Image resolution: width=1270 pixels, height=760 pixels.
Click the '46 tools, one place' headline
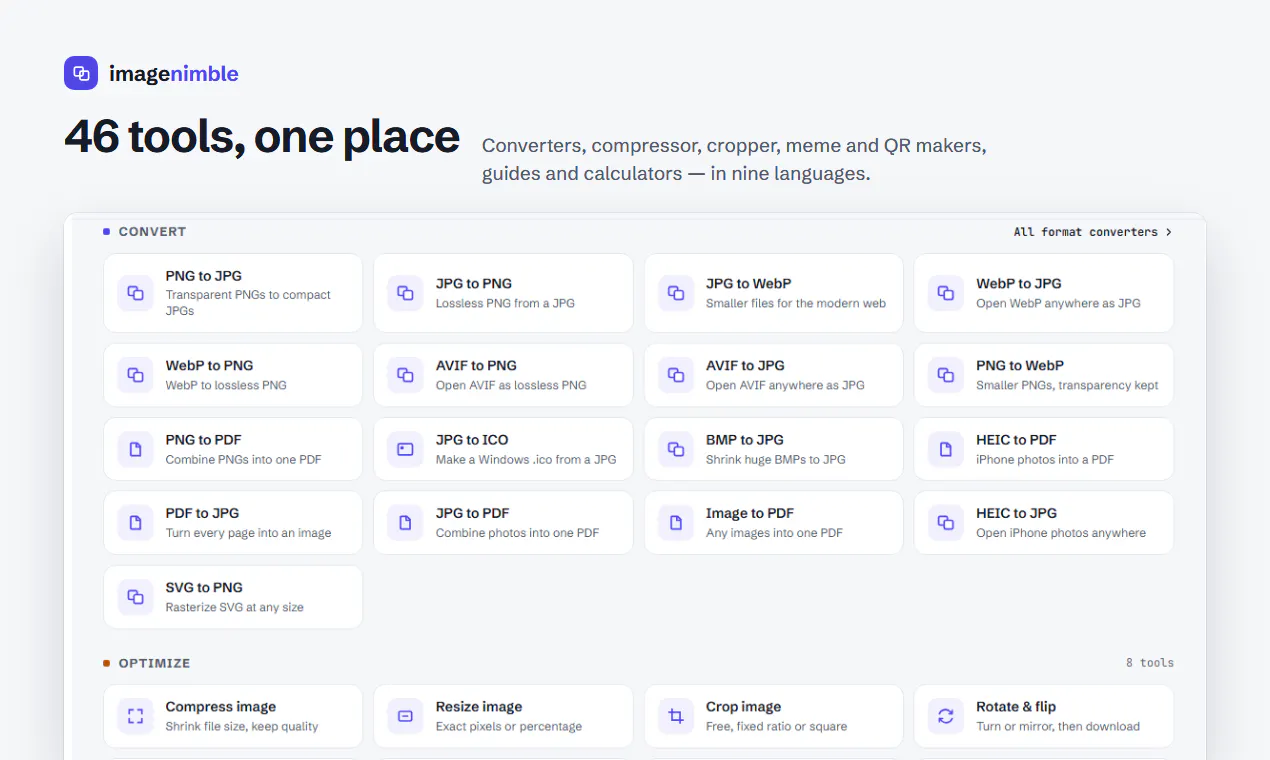tap(262, 137)
